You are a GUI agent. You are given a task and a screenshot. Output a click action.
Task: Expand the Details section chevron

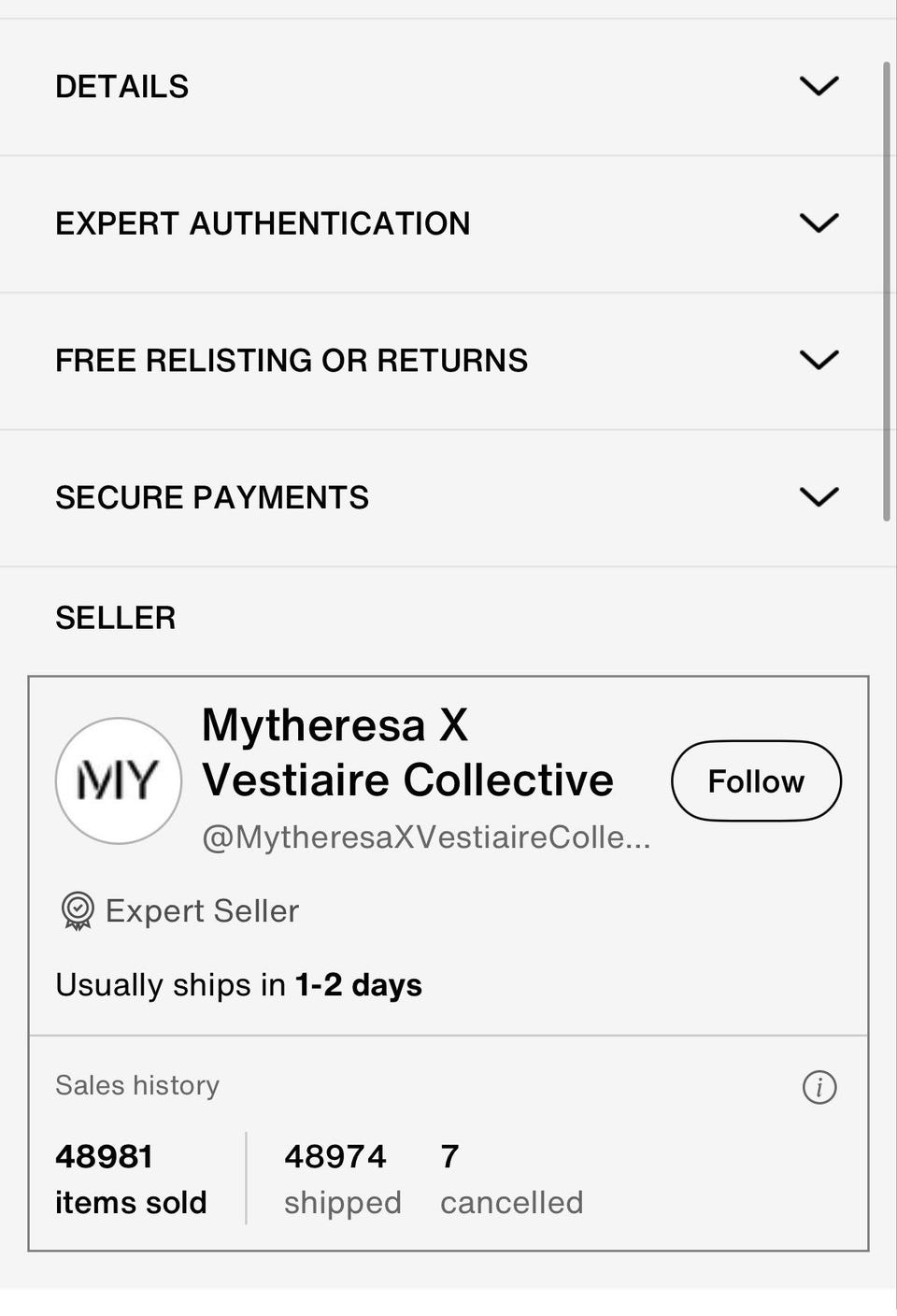[x=819, y=86]
